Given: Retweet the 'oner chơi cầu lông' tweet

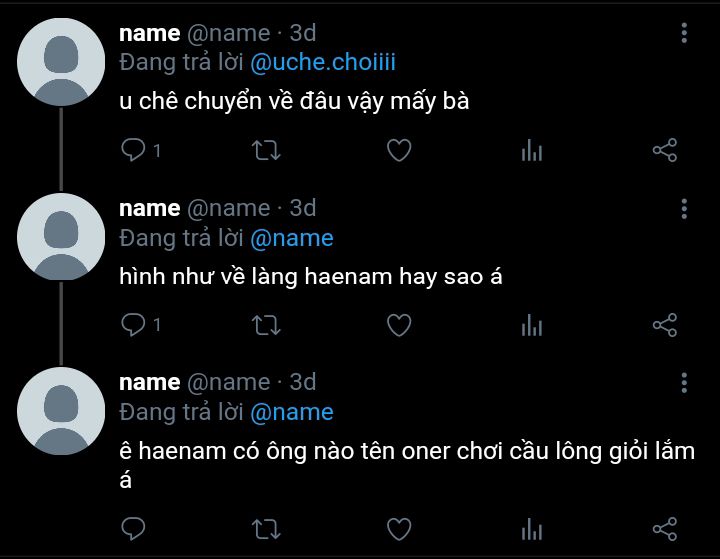Looking at the screenshot, I should (x=266, y=529).
